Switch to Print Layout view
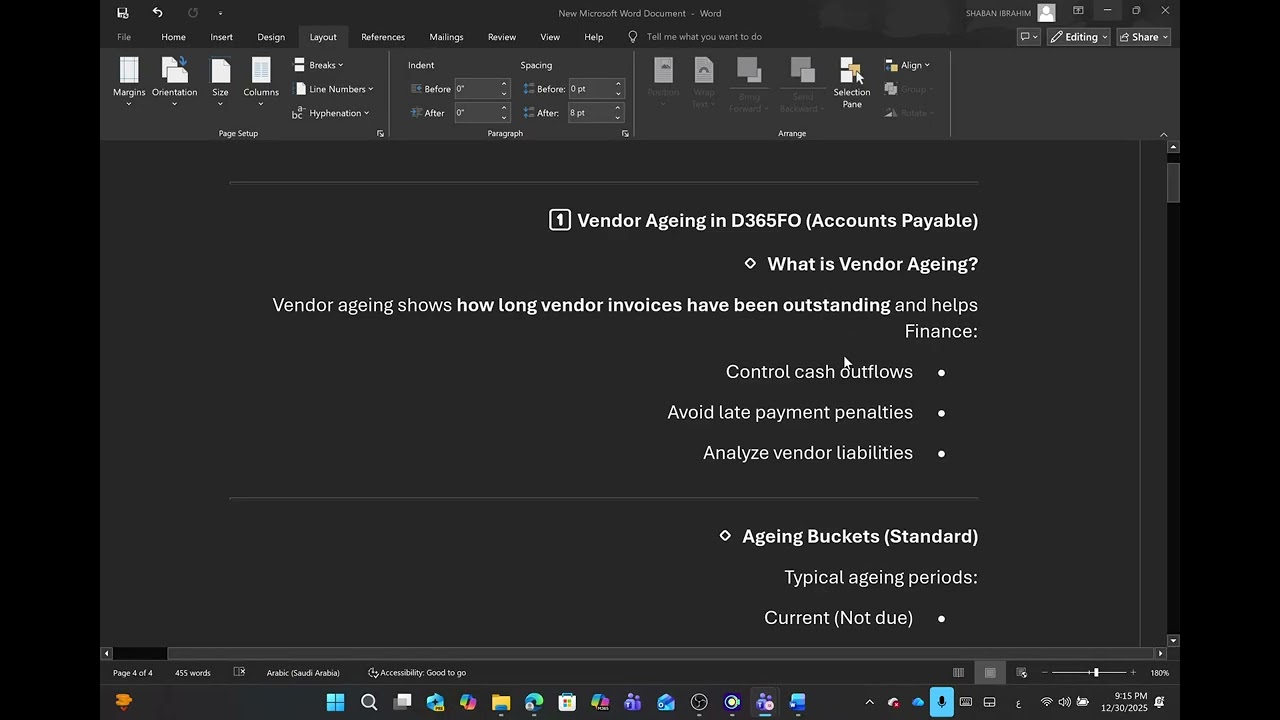Screen dimensions: 1280x720 tap(990, 673)
